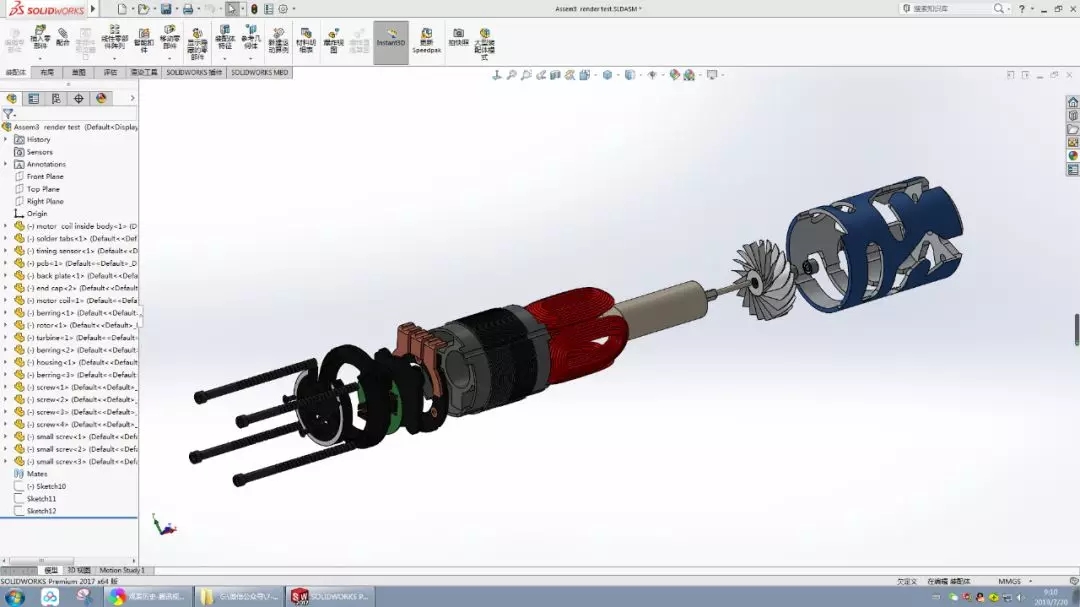Toggle Large Assembly Mode

[x=484, y=43]
